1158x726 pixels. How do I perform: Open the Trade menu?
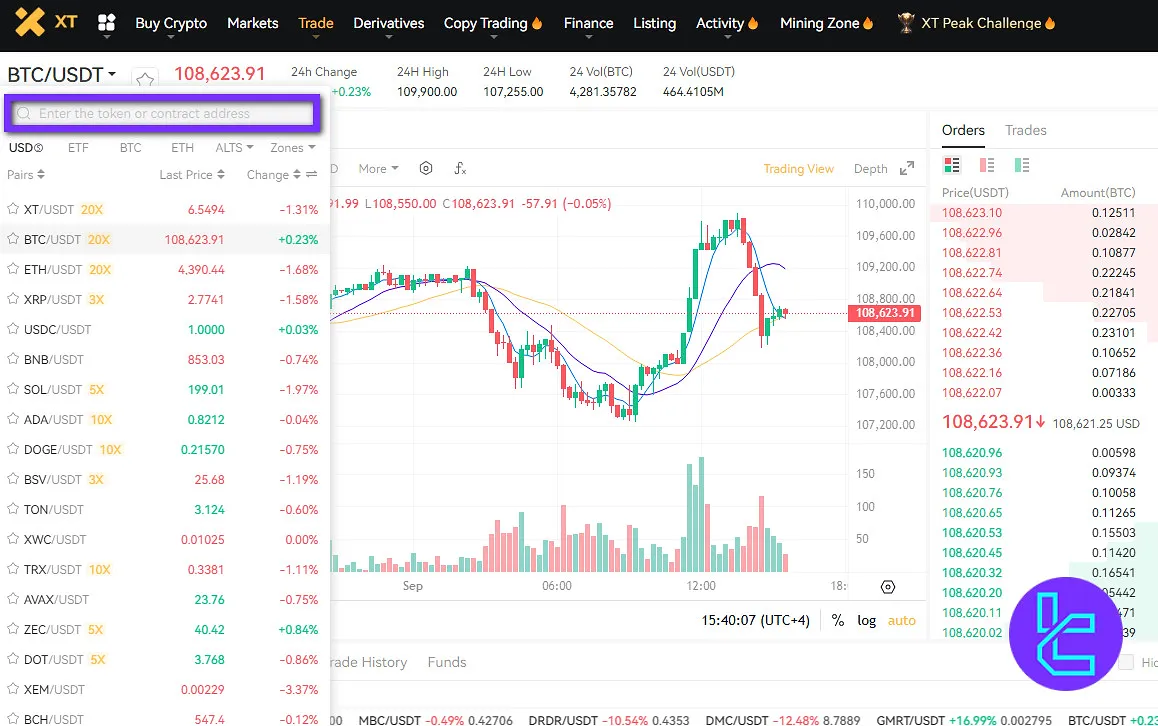(315, 23)
